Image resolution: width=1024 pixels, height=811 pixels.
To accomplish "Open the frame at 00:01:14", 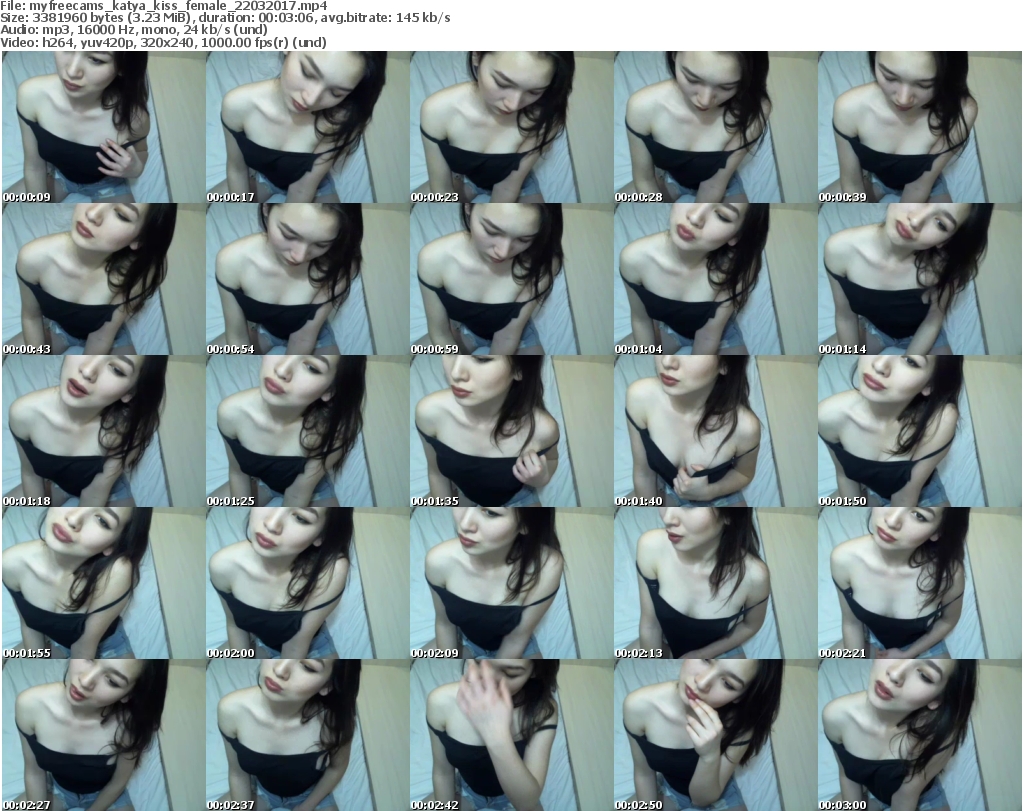I will [x=920, y=279].
